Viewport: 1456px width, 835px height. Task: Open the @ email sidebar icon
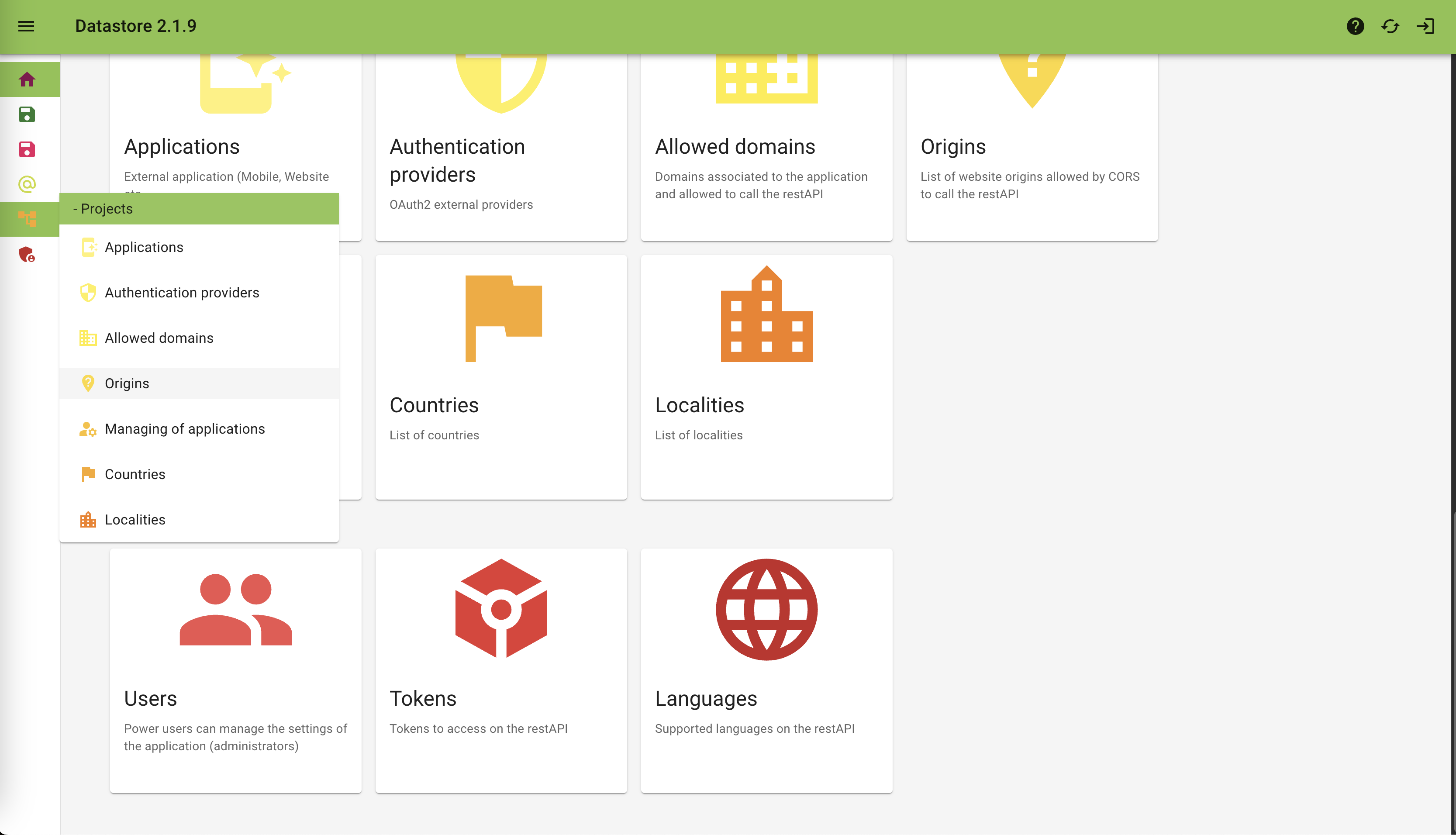tap(27, 184)
